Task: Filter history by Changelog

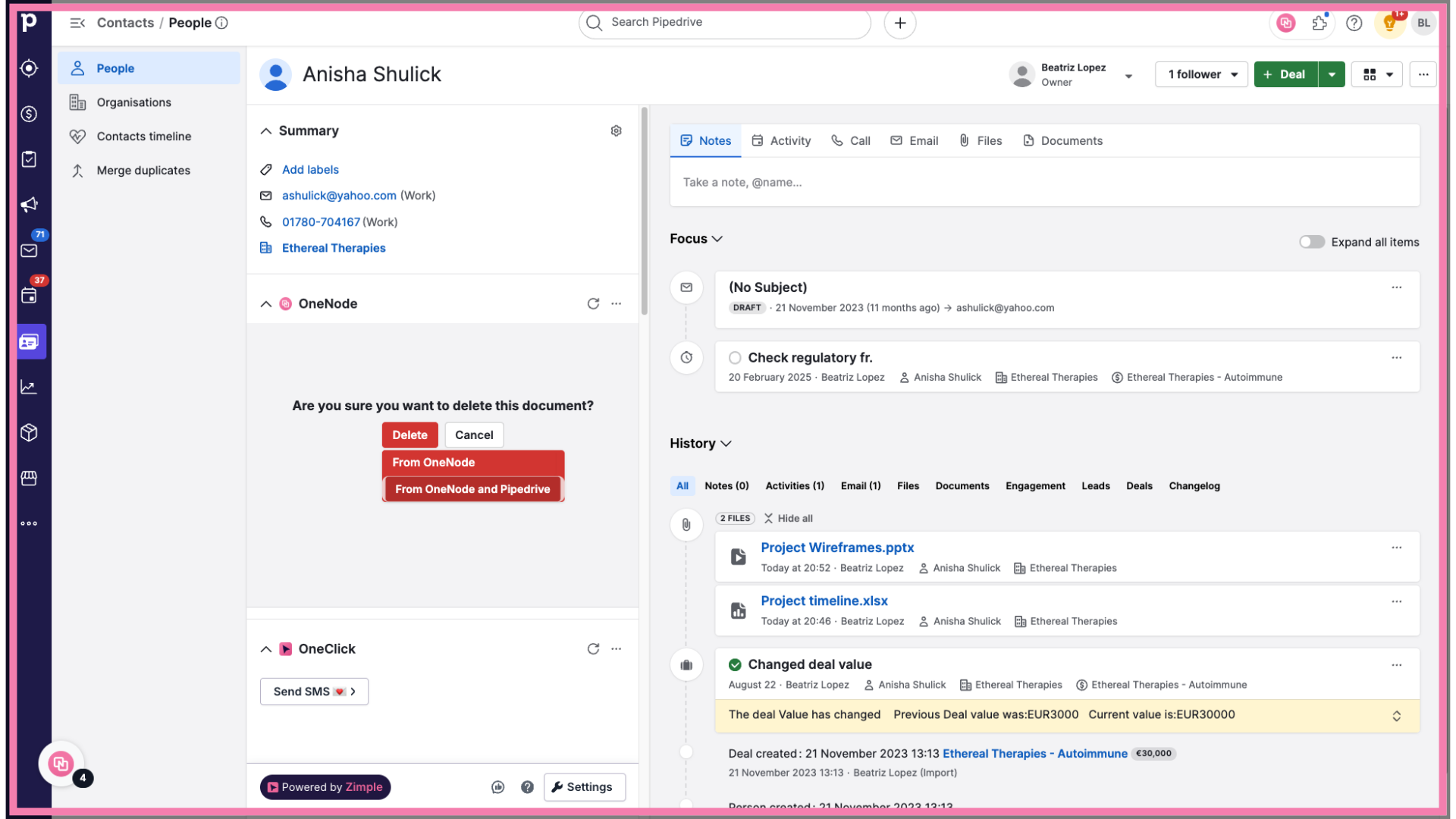Action: point(1194,486)
